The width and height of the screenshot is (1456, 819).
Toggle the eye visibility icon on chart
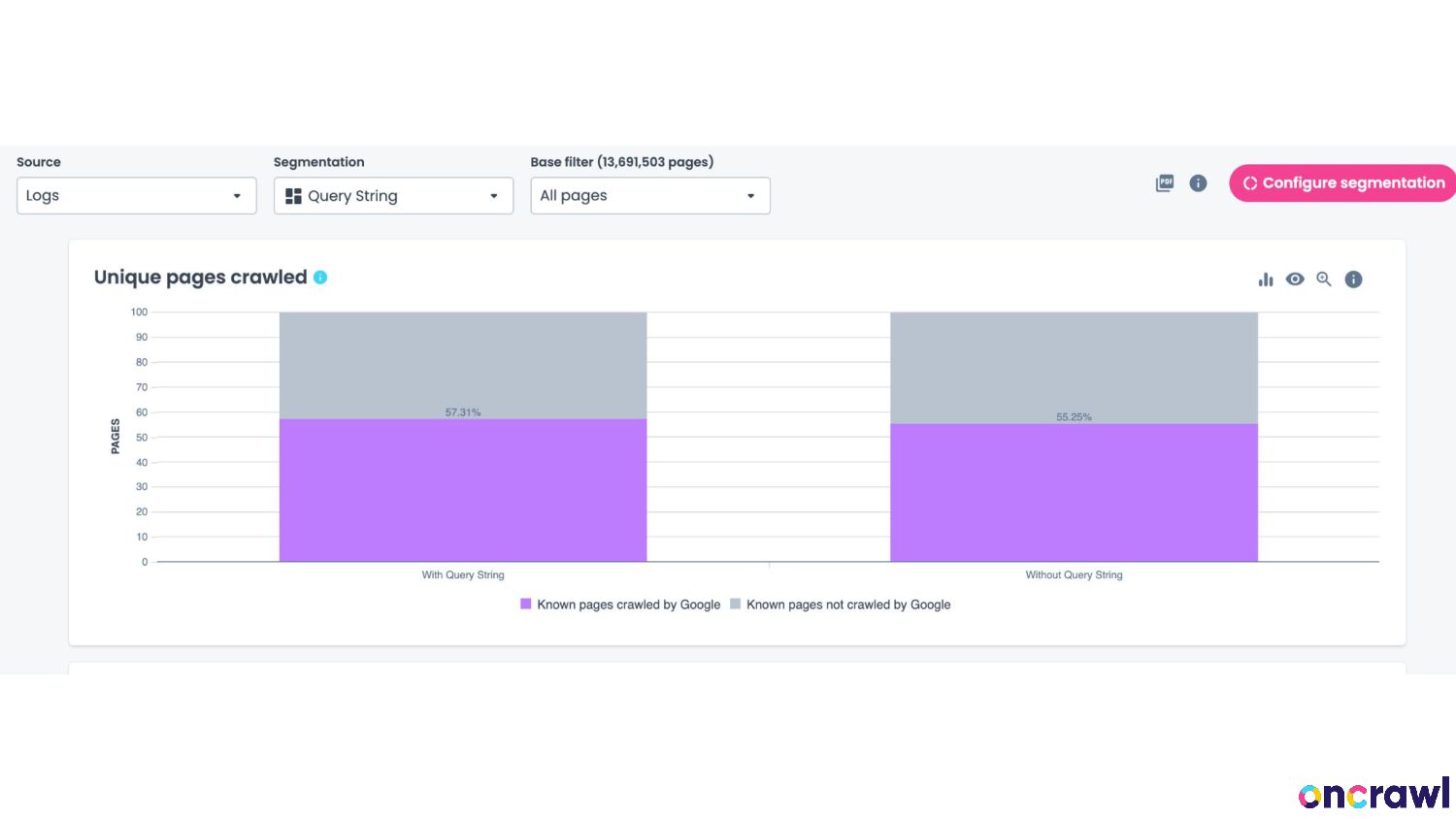[1295, 279]
